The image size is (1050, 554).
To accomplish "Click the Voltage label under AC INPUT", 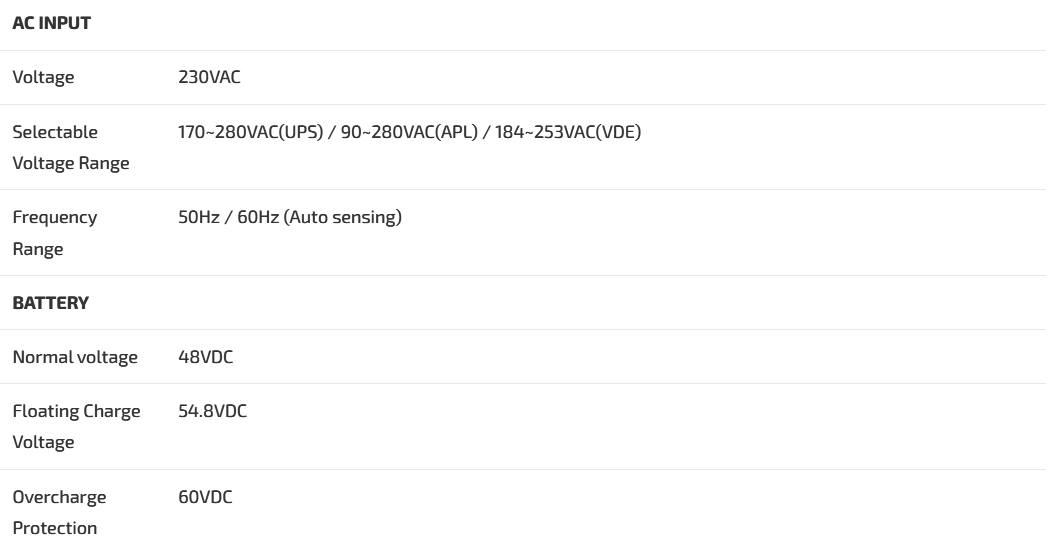I will pos(43,77).
